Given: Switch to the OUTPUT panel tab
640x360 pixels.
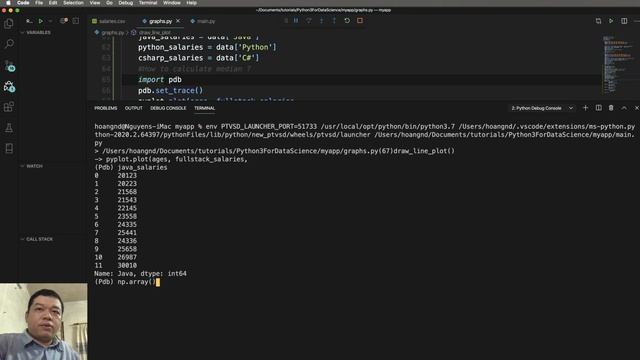Looking at the screenshot, I should (x=133, y=108).
